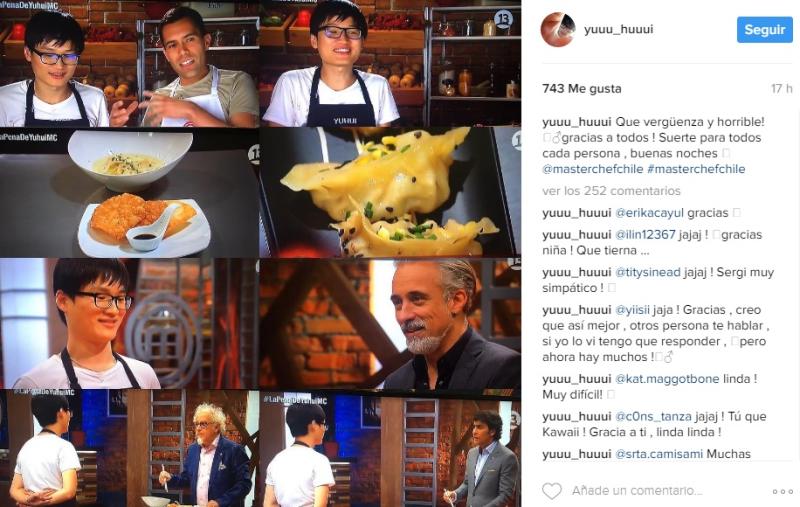This screenshot has height=507, width=800.
Task: Click the dumplings close-up photo
Action: (390, 192)
